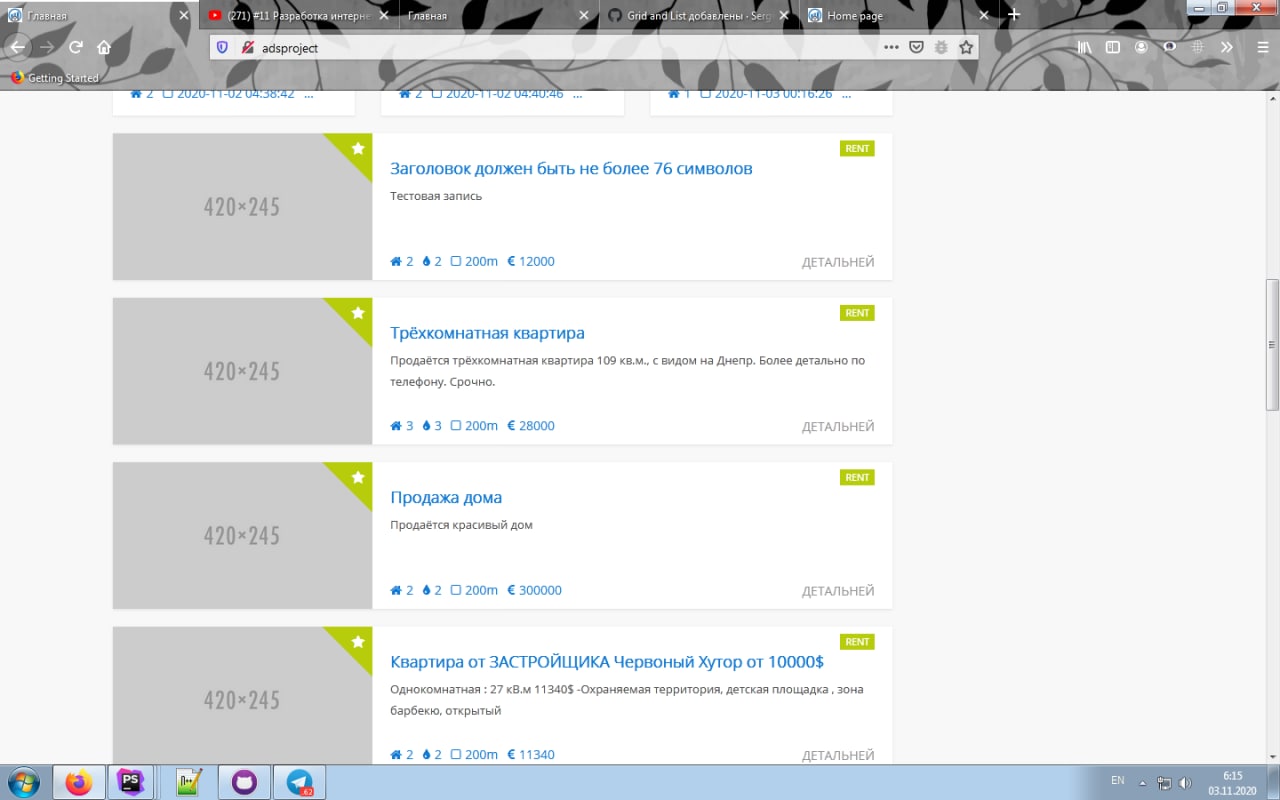Open PhpStorm from the taskbar
1280x800 pixels.
(x=130, y=782)
